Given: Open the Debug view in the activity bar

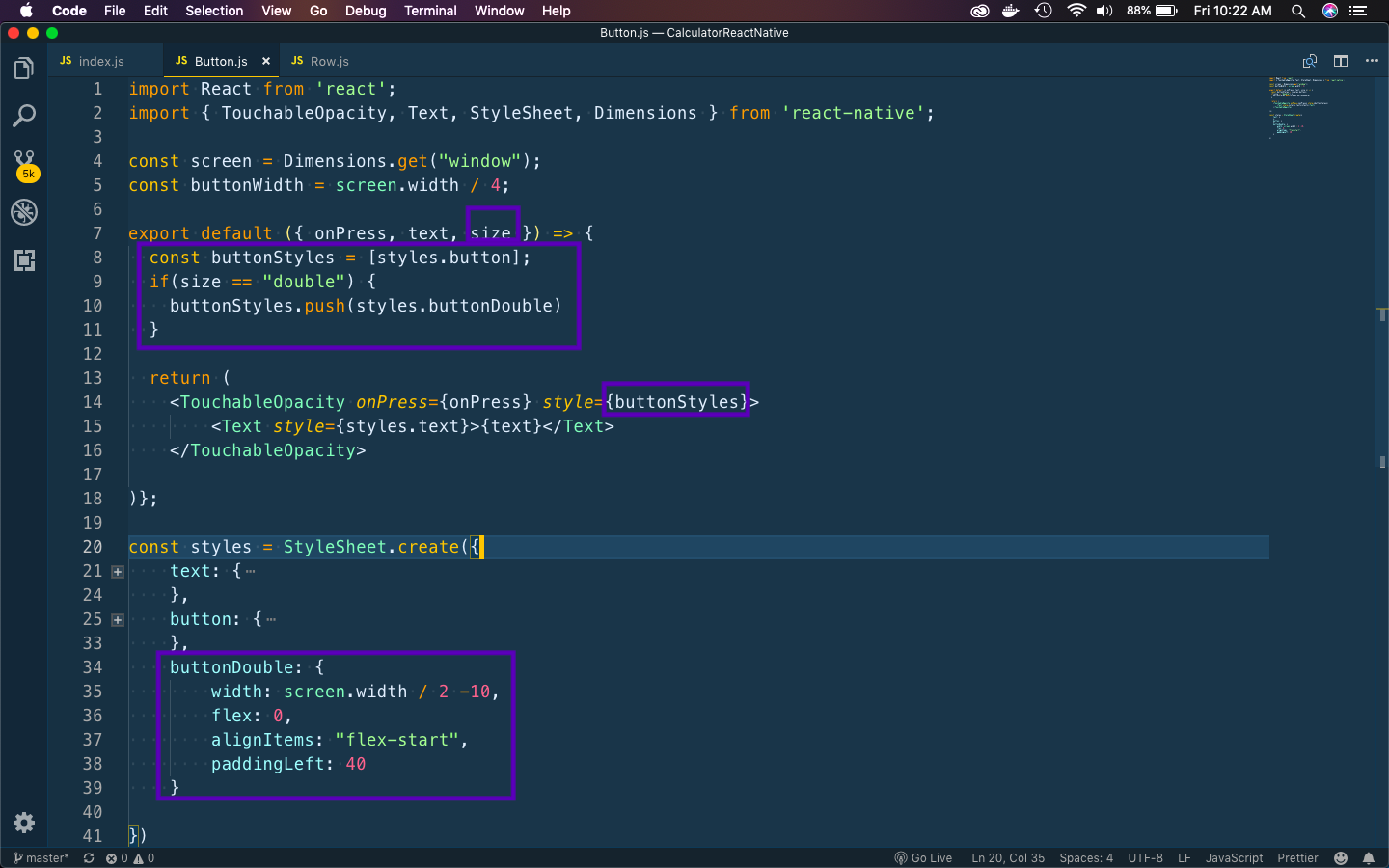Looking at the screenshot, I should [24, 212].
